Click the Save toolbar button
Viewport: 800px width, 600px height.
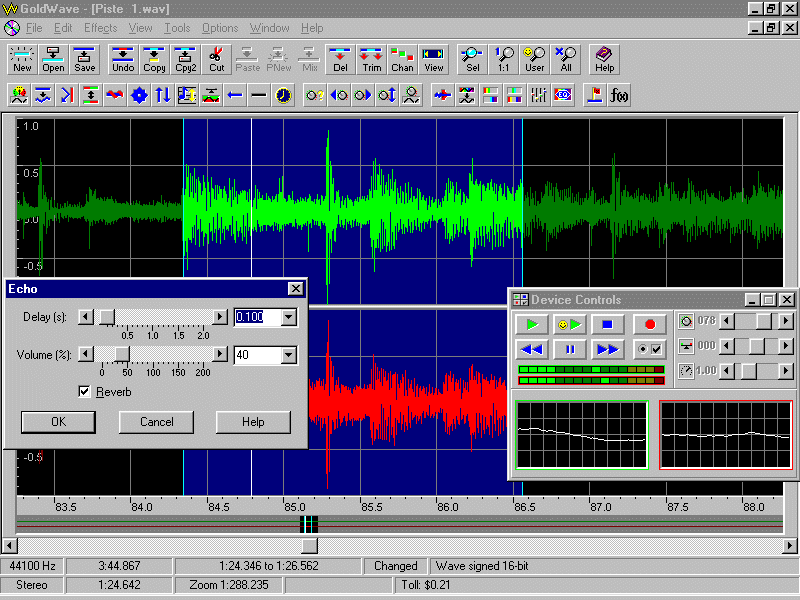pos(84,60)
